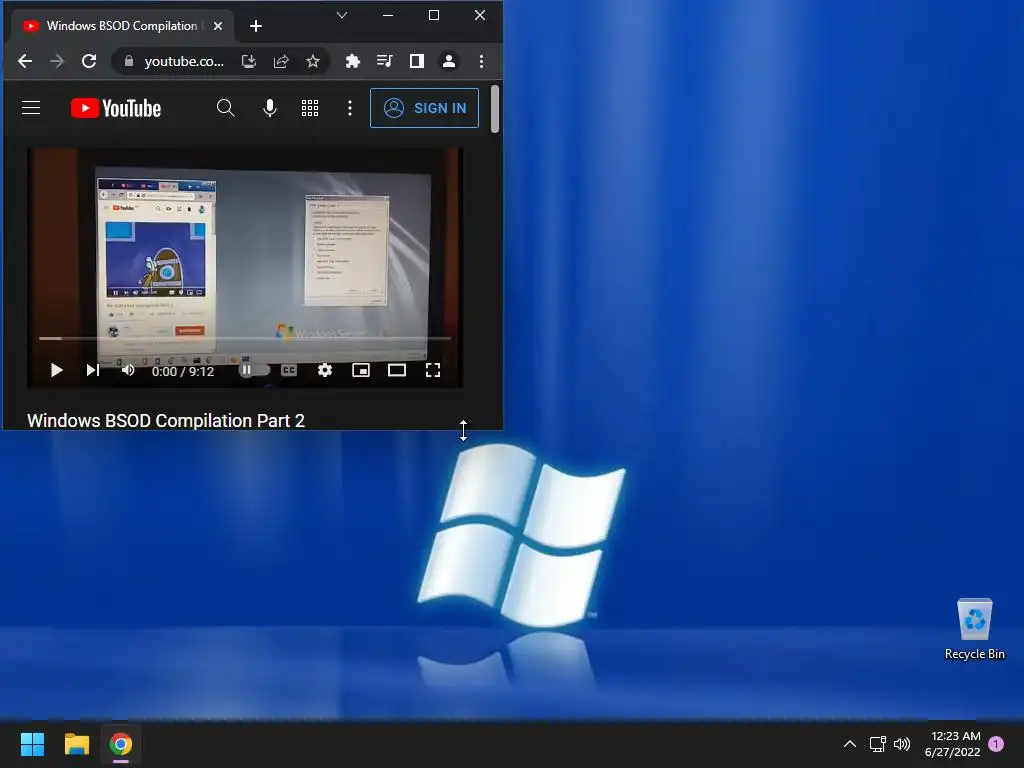
Task: Click the video progress bar
Action: 245,338
